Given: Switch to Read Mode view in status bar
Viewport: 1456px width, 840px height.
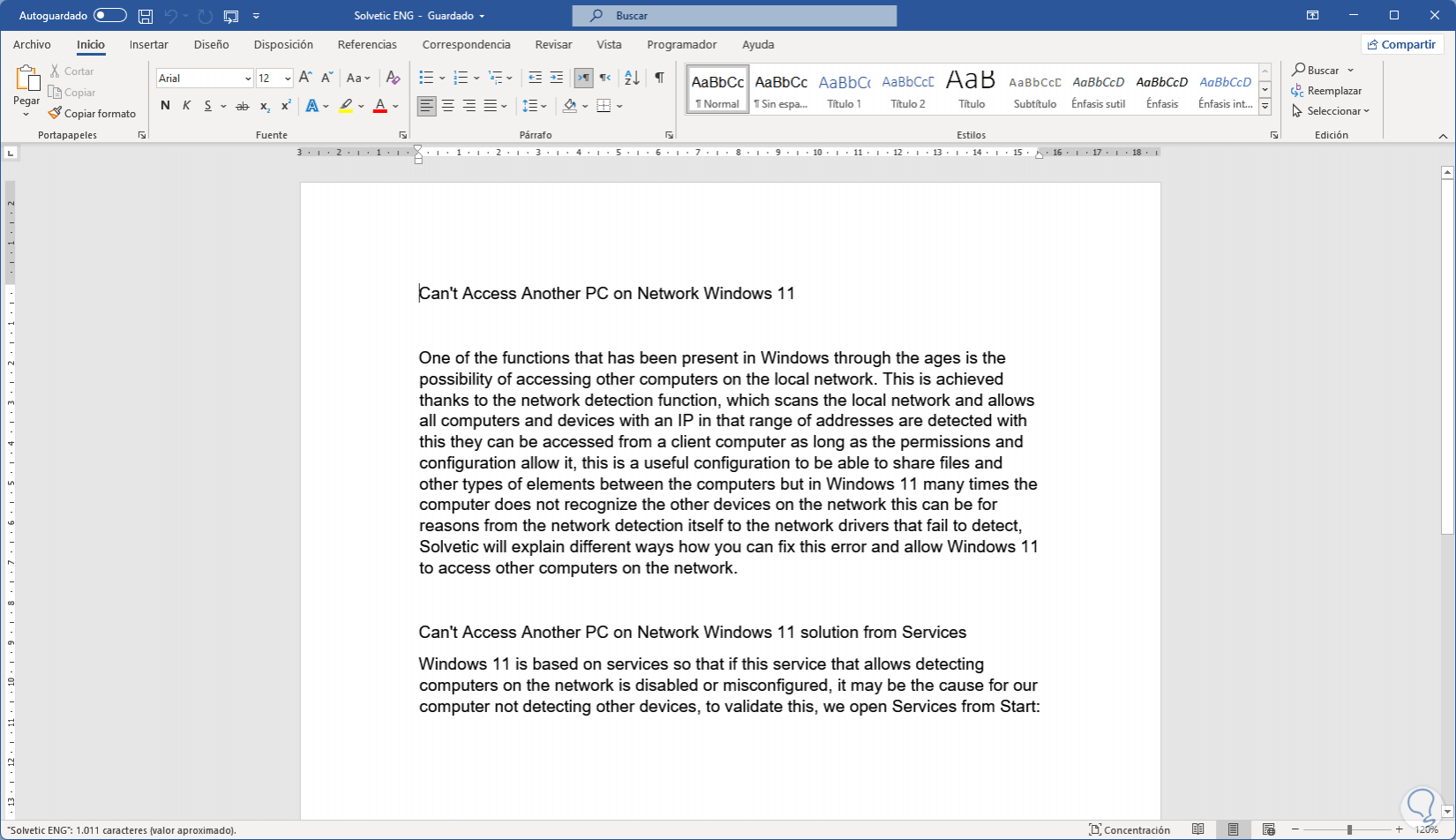Looking at the screenshot, I should click(x=1197, y=829).
